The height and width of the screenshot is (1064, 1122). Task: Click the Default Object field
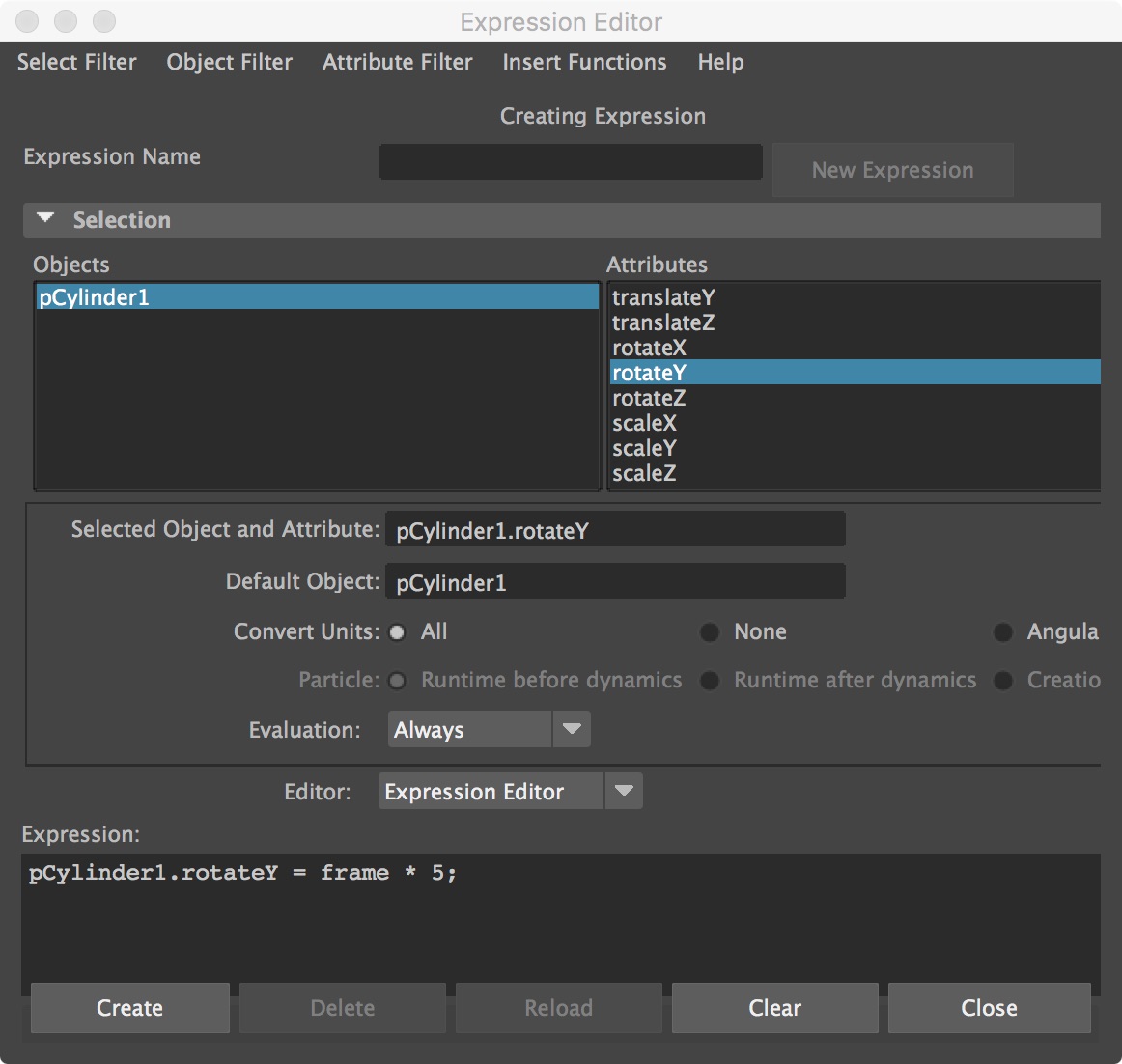click(615, 582)
